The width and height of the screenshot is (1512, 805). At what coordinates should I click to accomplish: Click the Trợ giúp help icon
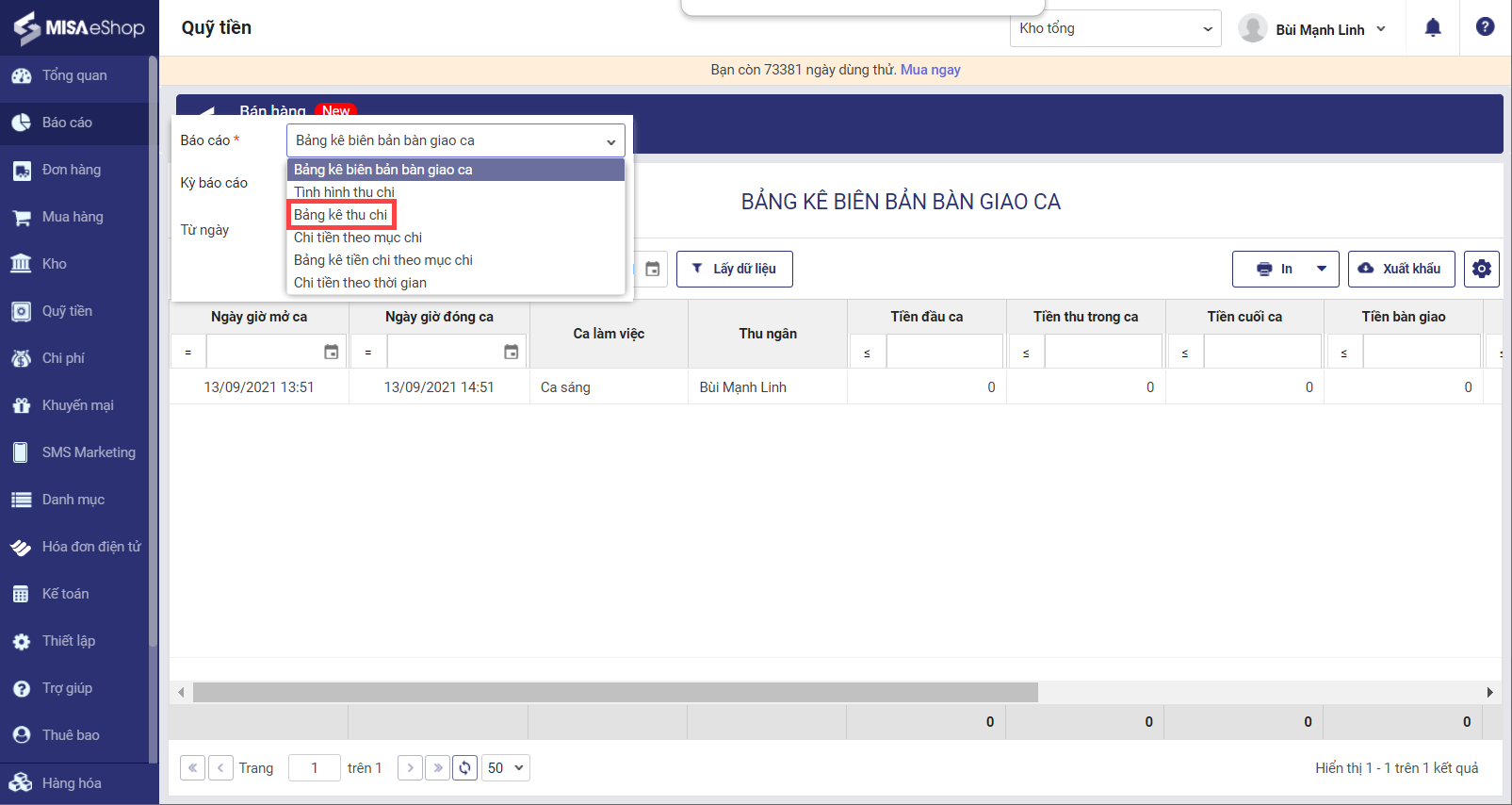22,688
